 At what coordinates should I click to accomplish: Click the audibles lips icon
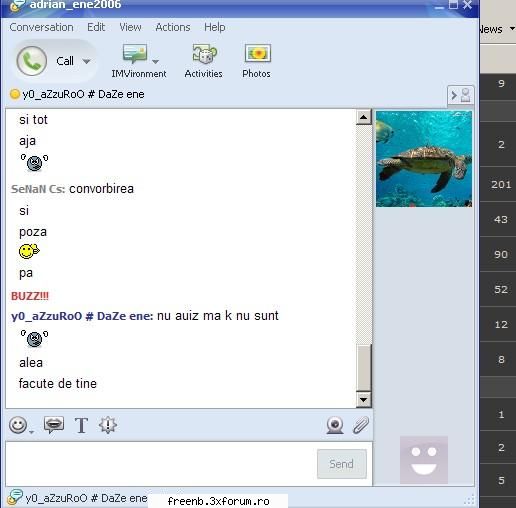(54, 425)
